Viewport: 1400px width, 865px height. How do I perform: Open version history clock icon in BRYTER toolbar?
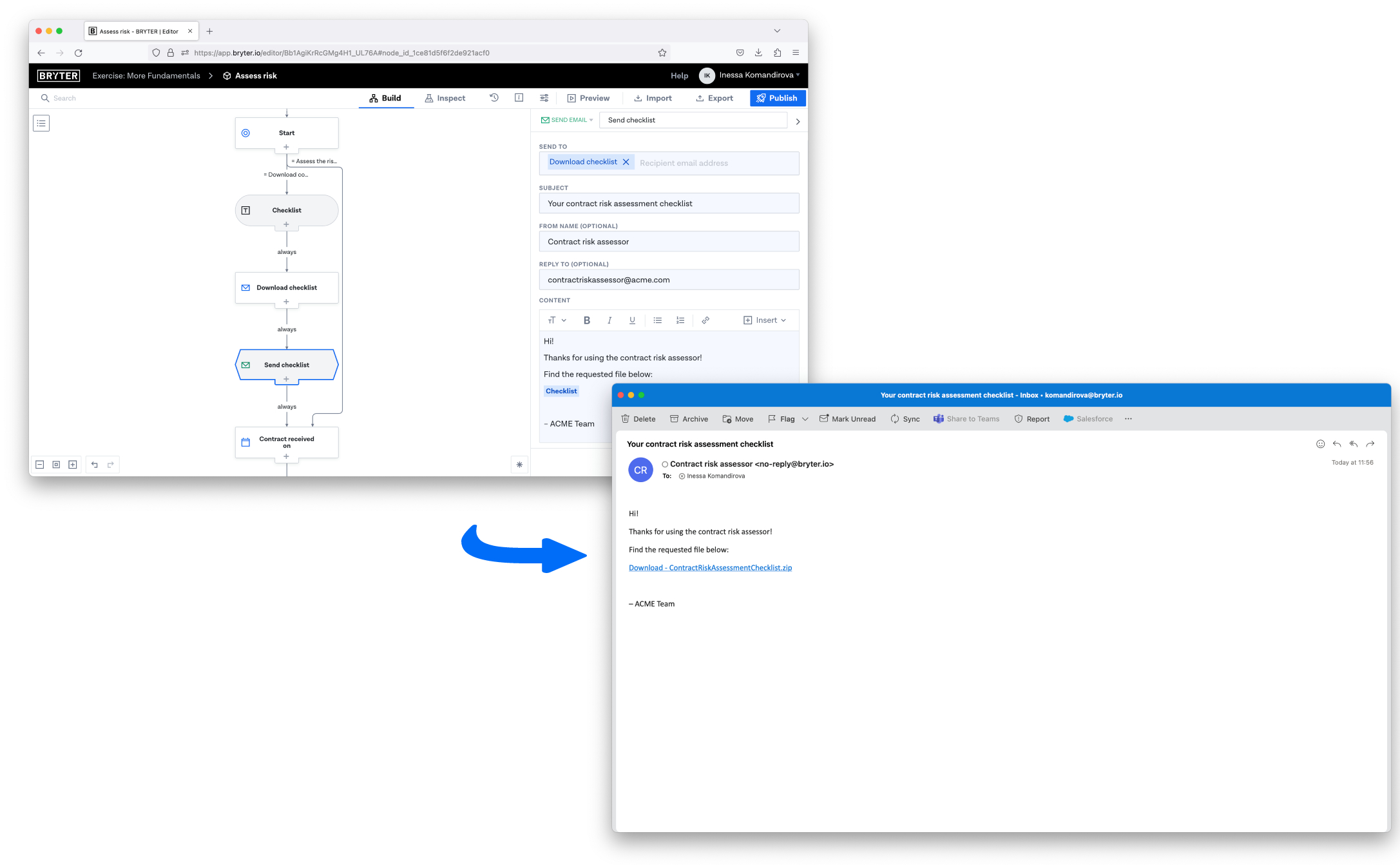494,98
